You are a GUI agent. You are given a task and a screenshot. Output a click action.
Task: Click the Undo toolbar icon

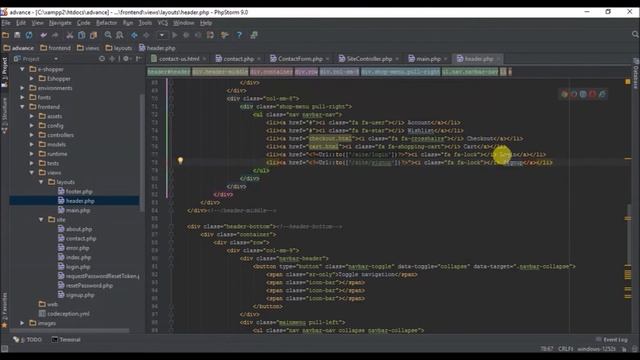click(x=44, y=35)
